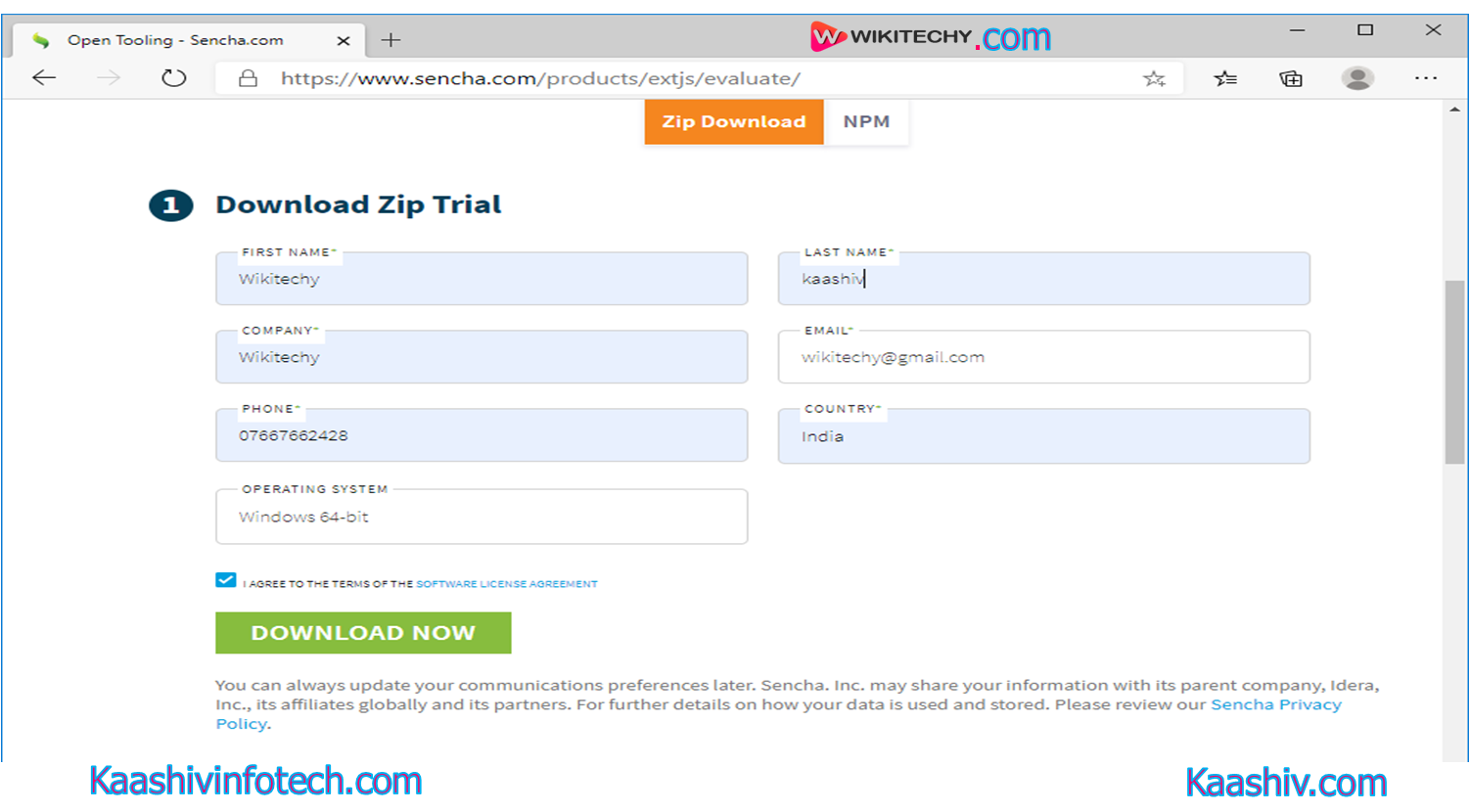Open browser settings ellipsis menu
1470x812 pixels.
coord(1426,78)
